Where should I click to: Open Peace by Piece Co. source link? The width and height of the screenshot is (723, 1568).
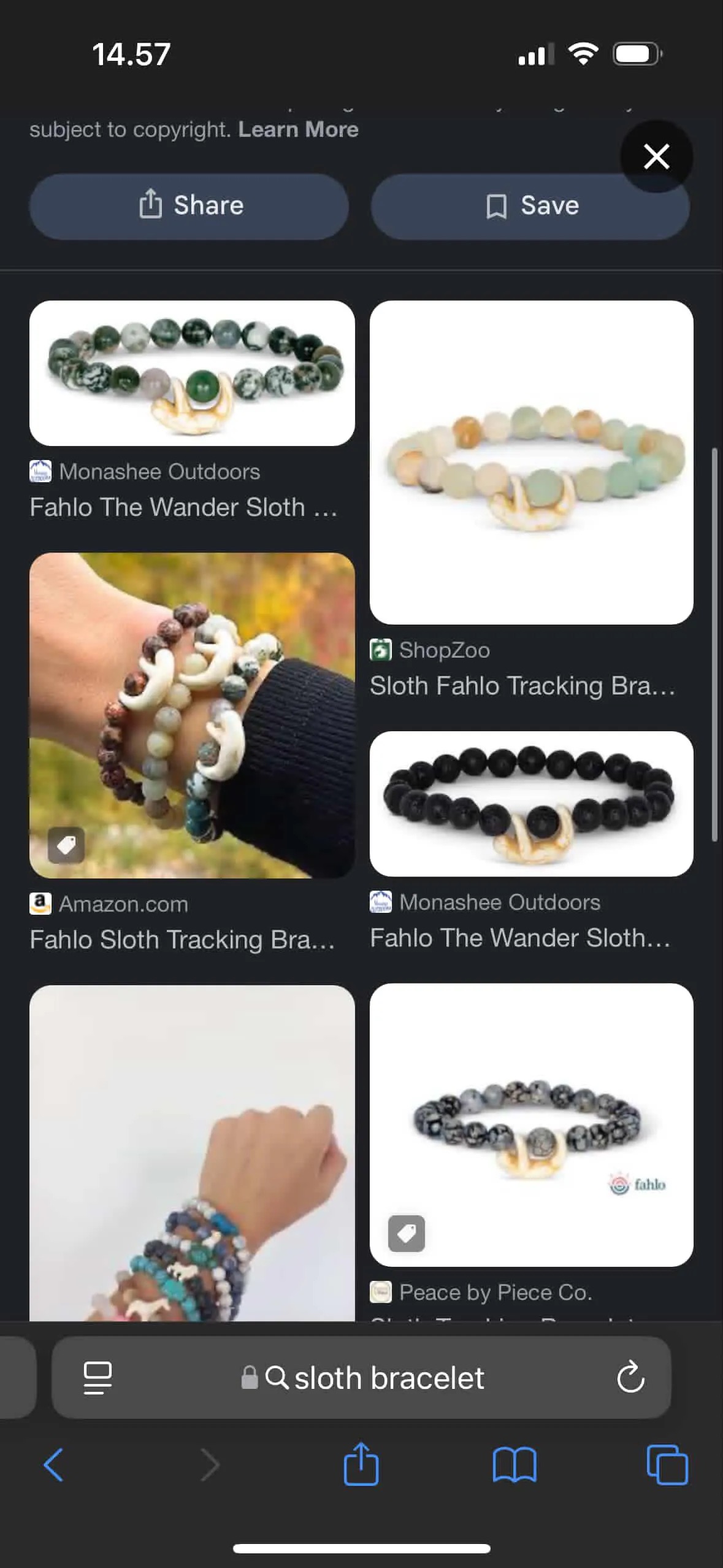point(495,1292)
